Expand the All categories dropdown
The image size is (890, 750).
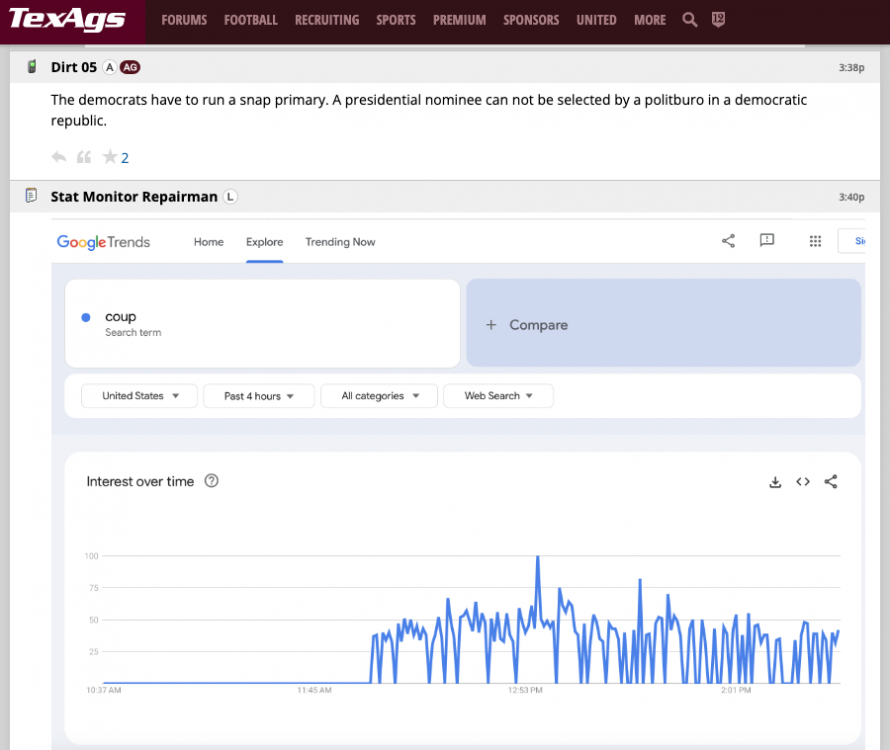379,396
